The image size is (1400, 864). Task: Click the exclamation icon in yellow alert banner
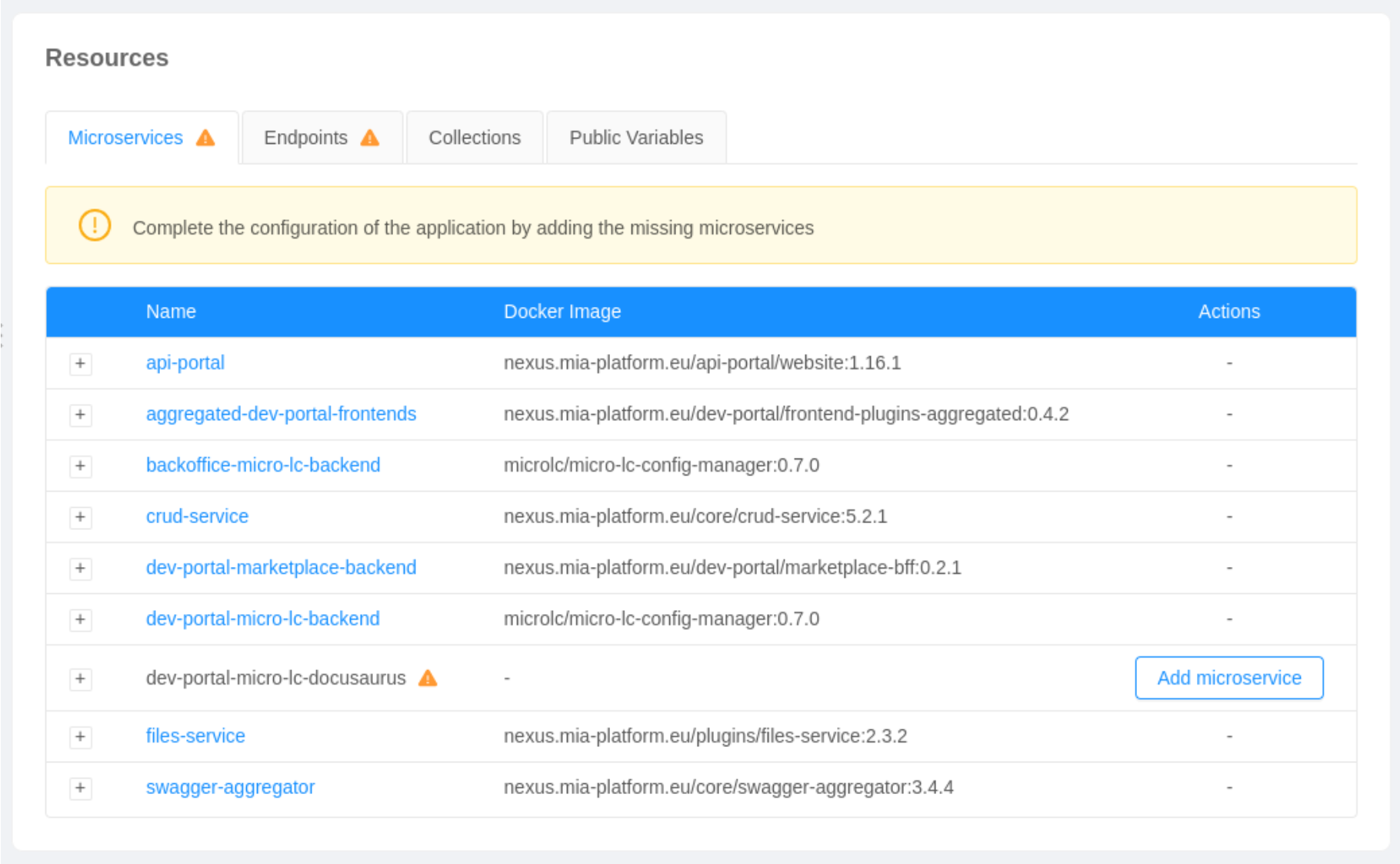pos(95,226)
